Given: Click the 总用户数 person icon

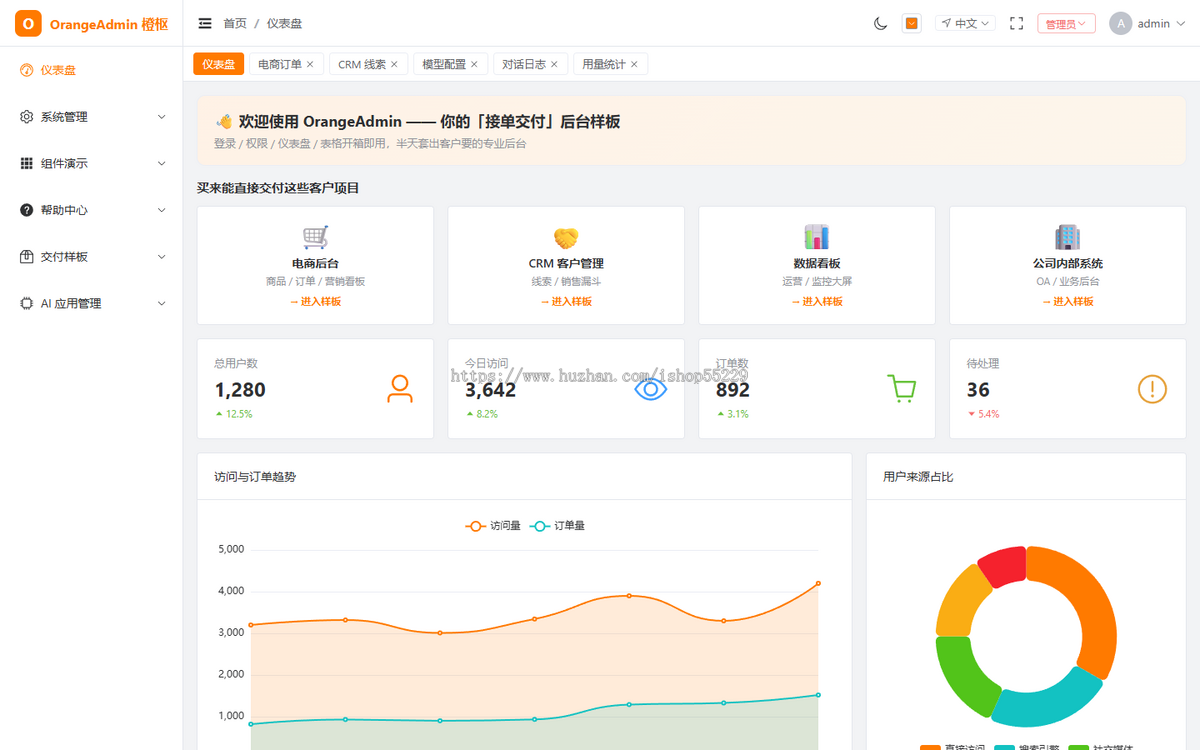Looking at the screenshot, I should click(400, 389).
